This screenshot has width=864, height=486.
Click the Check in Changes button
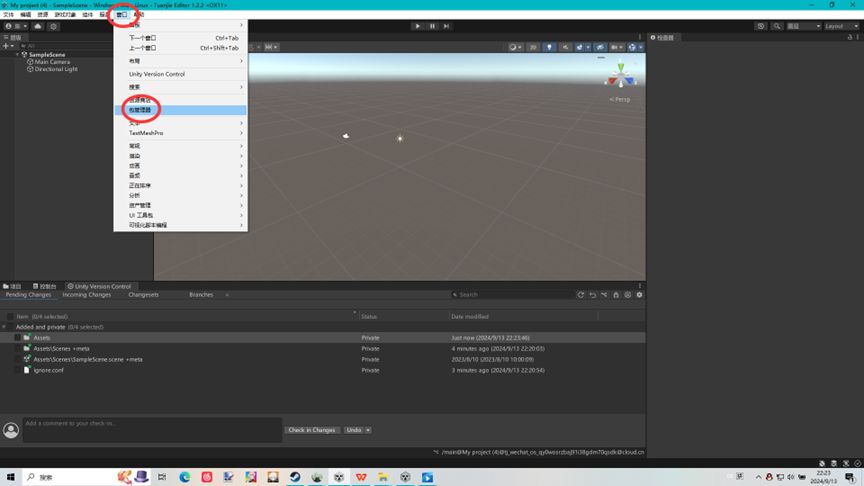[311, 430]
